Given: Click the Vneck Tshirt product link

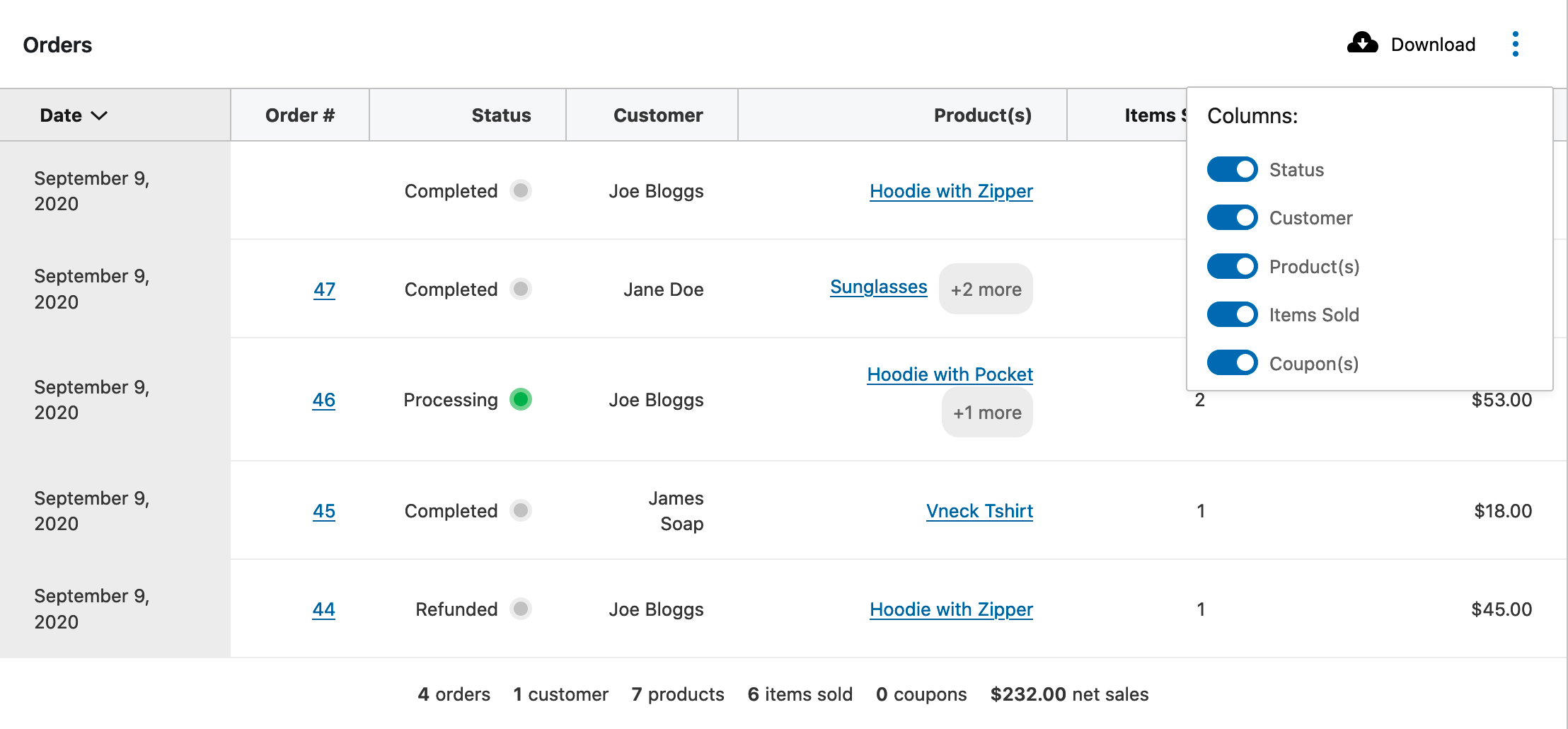Looking at the screenshot, I should [979, 510].
